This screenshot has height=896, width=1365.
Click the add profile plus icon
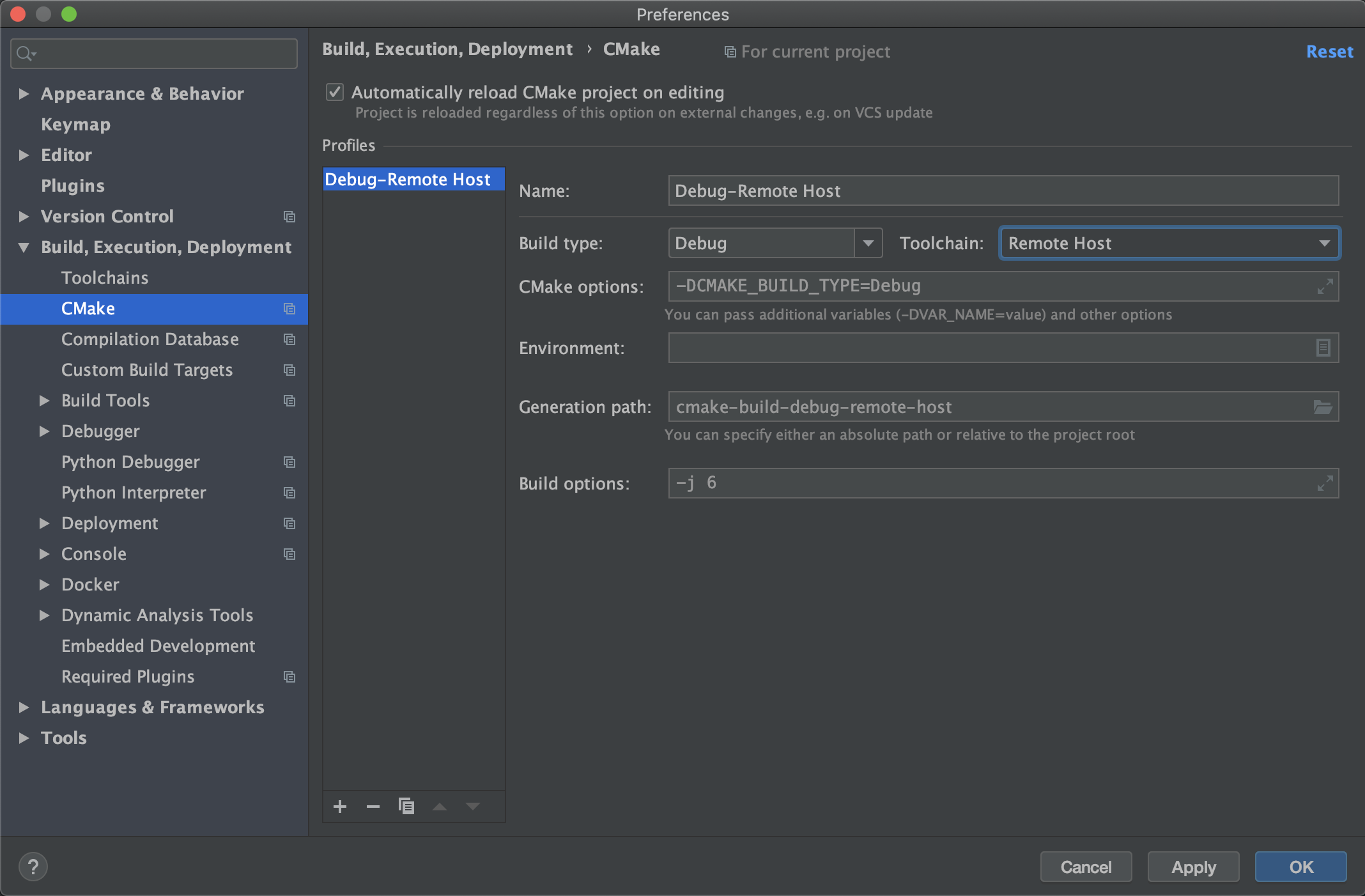tap(340, 807)
